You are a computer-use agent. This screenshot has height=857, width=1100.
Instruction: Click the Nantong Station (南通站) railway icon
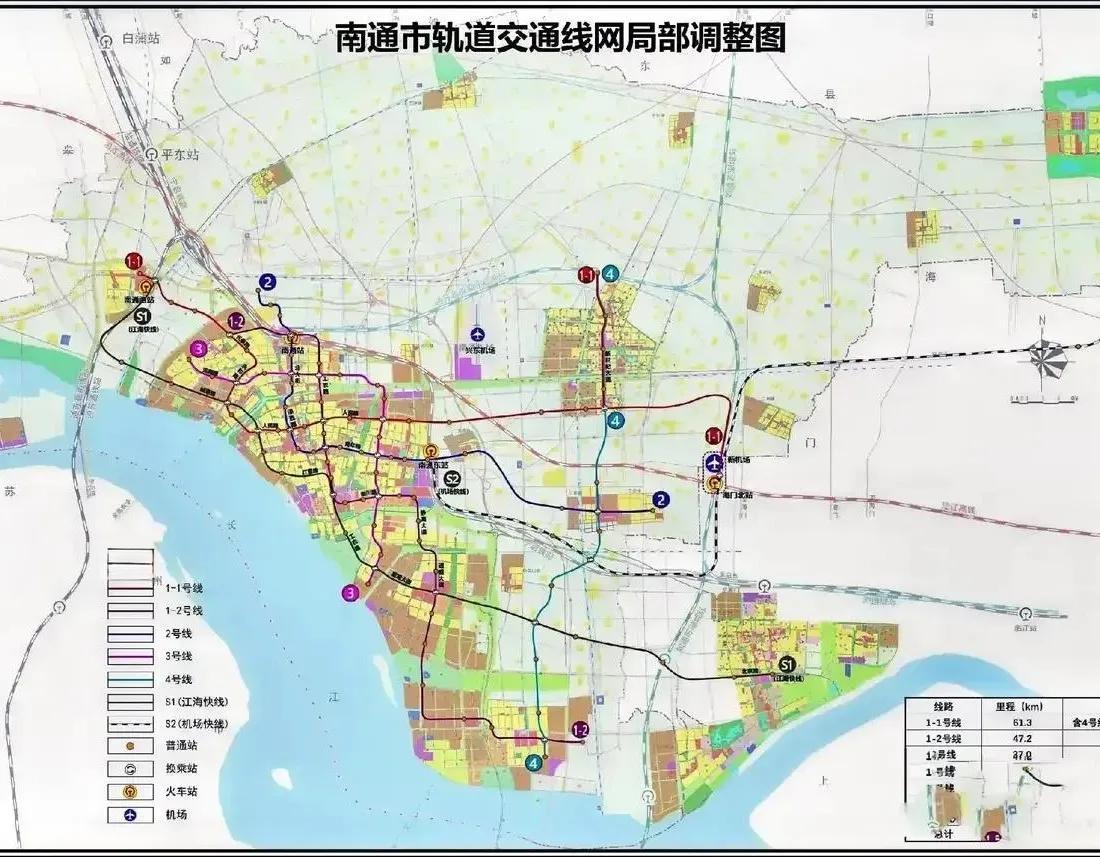(x=292, y=339)
